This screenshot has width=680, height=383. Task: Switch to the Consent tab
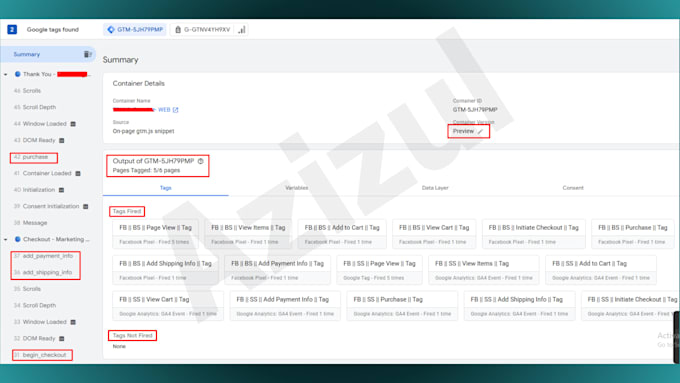[573, 188]
